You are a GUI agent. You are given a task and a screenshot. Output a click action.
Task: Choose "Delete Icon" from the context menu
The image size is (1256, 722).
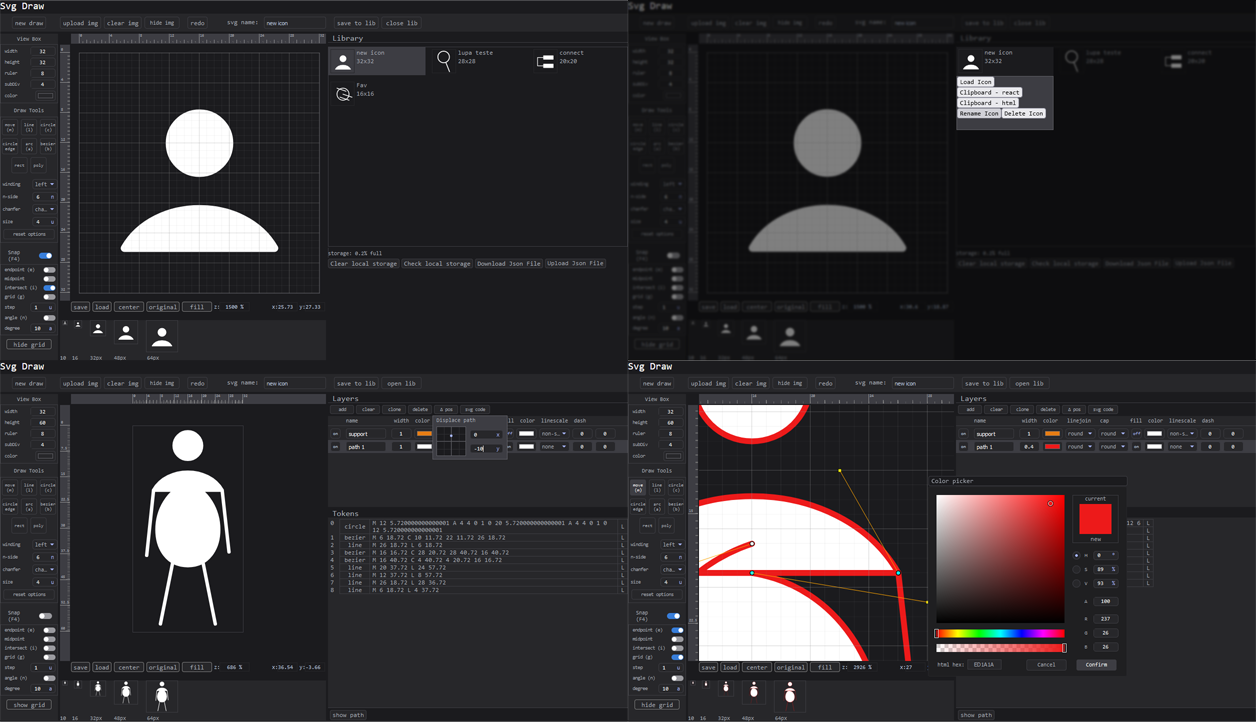point(1023,113)
